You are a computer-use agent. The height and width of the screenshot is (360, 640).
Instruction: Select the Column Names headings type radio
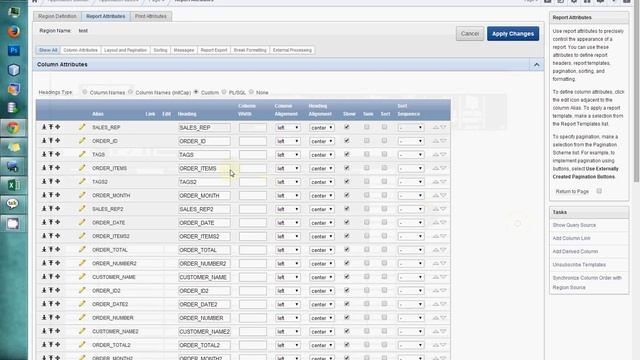(x=84, y=92)
